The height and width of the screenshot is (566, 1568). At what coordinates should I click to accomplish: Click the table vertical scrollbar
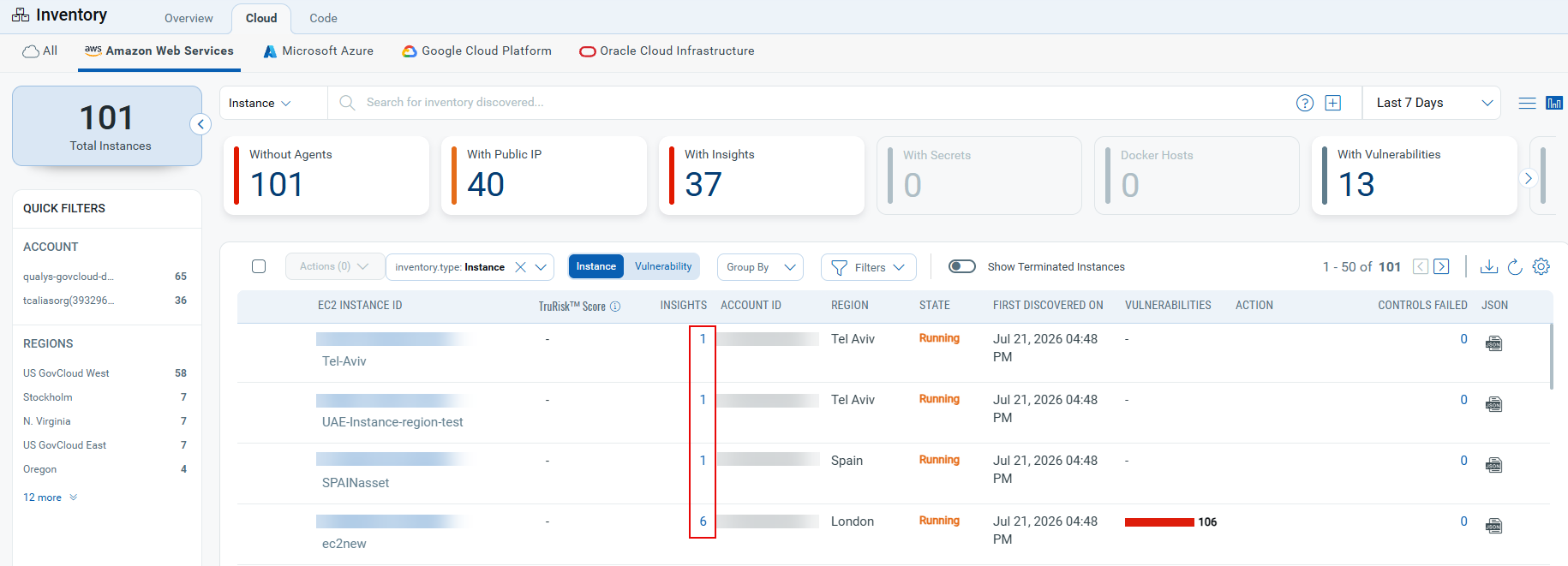[1551, 356]
